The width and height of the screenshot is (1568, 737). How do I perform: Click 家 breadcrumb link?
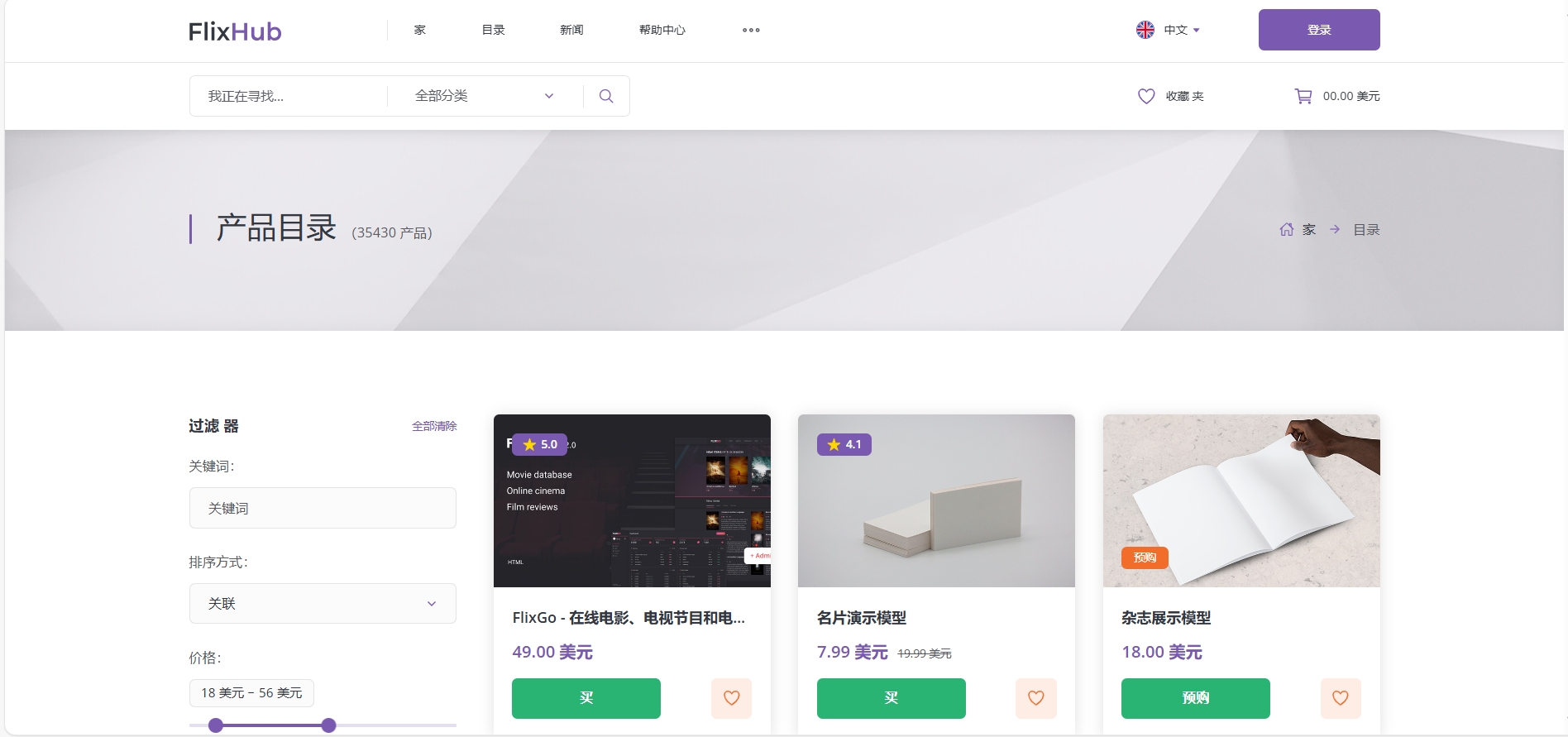pos(1309,229)
